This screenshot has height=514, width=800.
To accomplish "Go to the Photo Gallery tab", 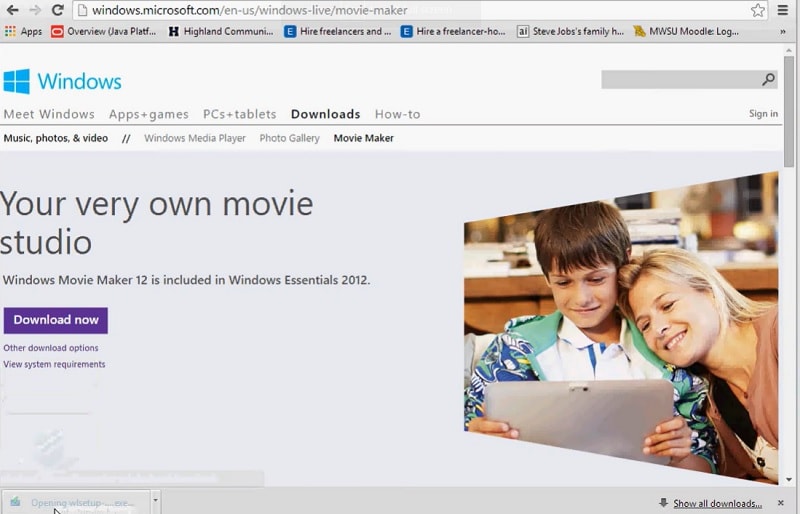I will [289, 138].
